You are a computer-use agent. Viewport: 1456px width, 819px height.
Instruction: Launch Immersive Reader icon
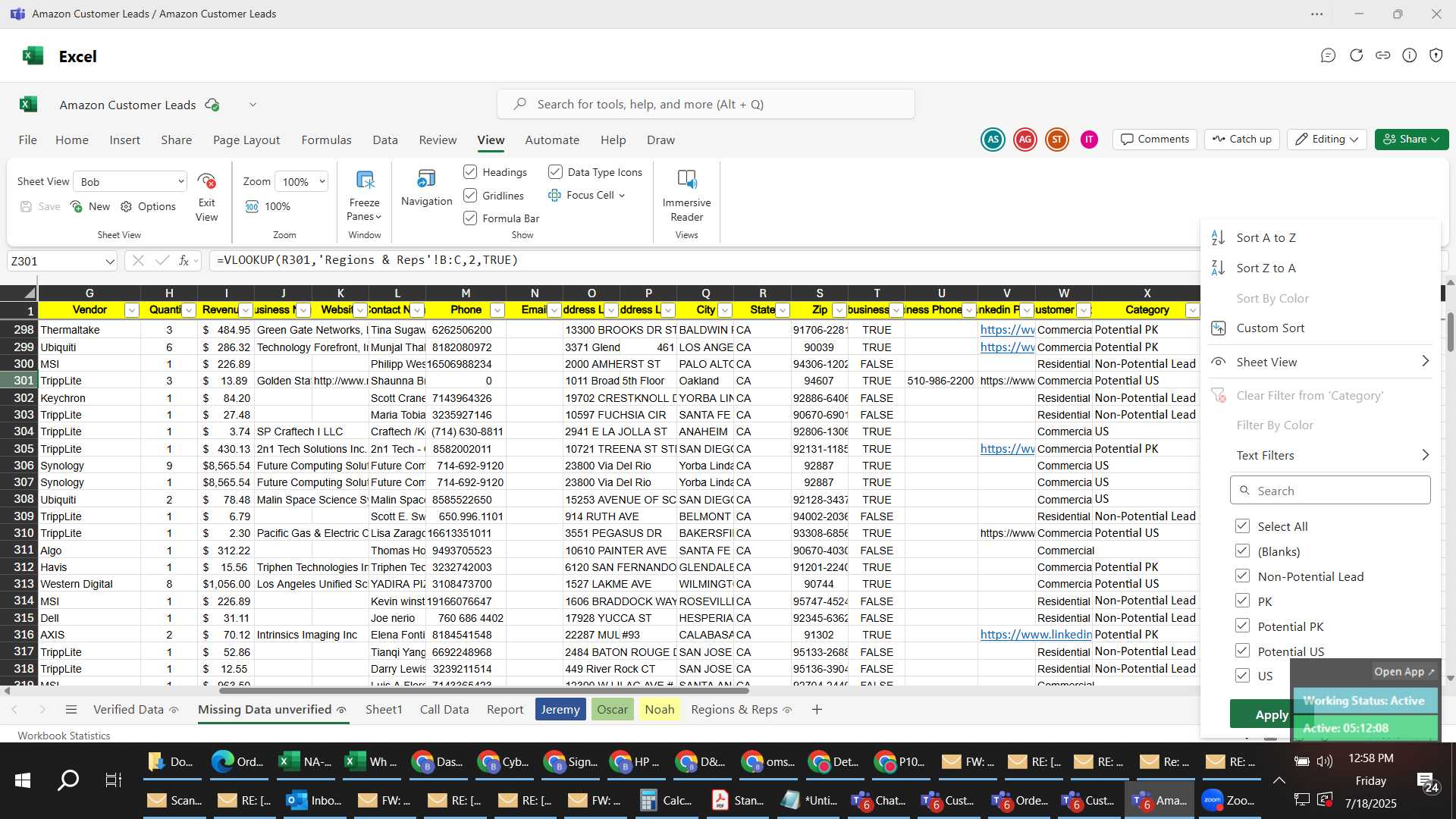686,180
